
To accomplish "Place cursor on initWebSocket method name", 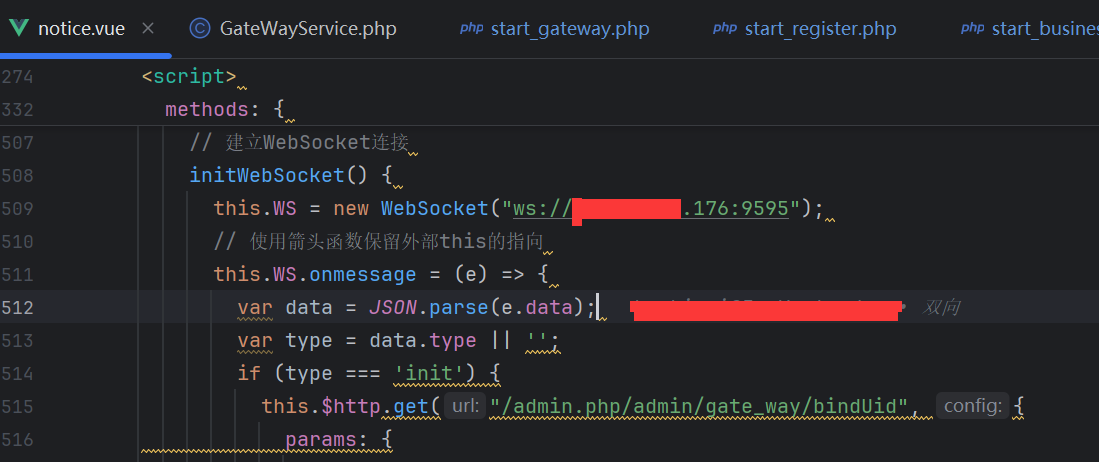I will pos(266,175).
